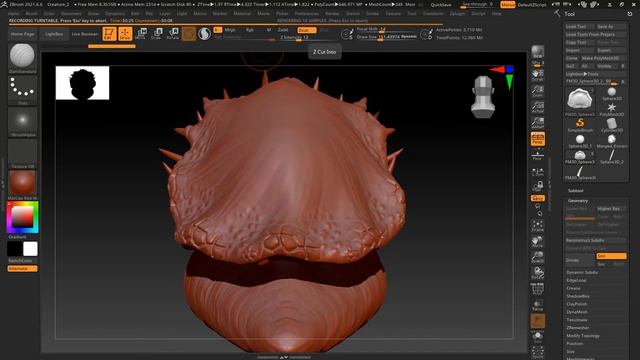Select the Cylinder3D tool

coord(611,125)
